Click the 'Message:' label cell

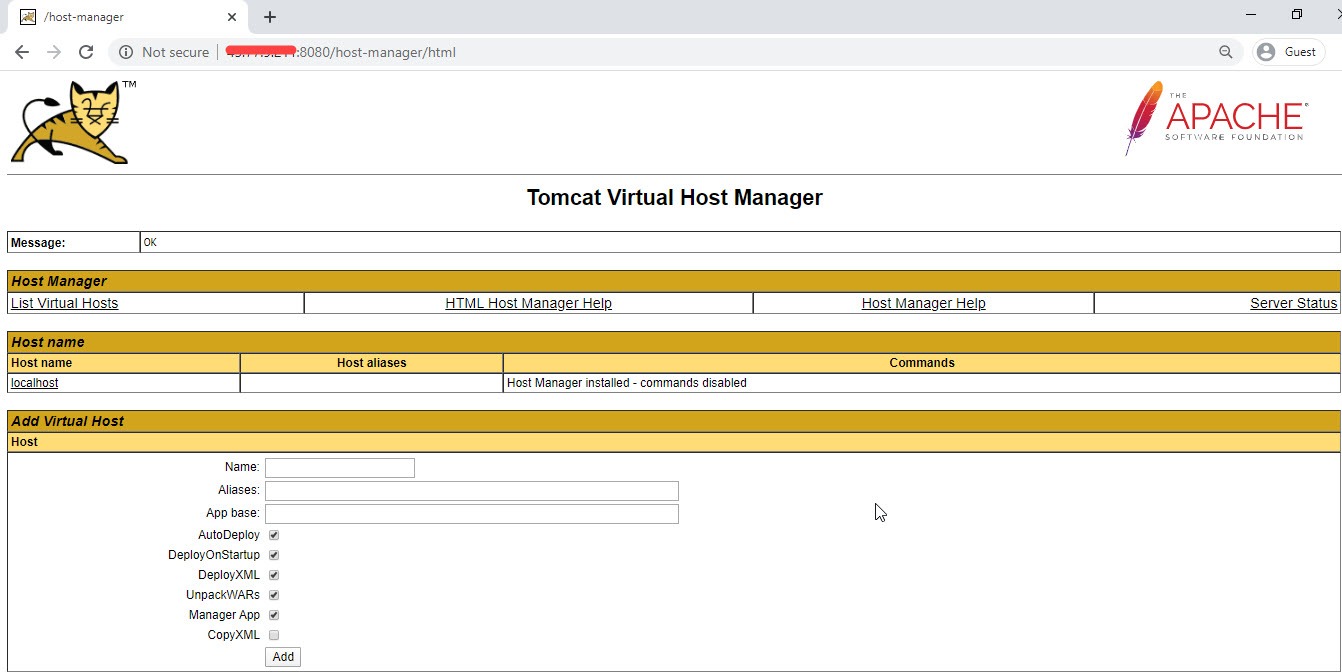74,242
